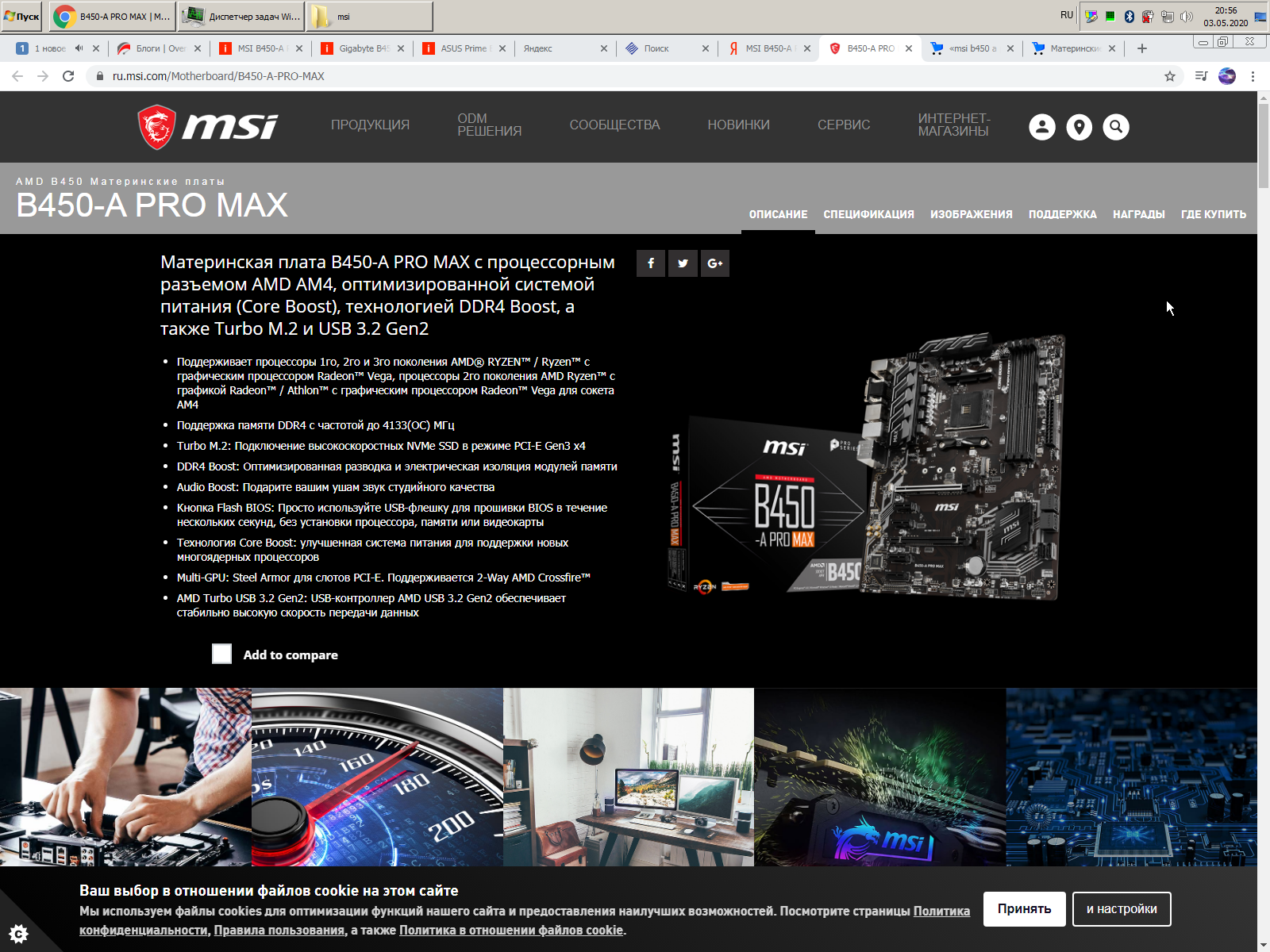The width and height of the screenshot is (1270, 952).
Task: Open cookie settings gear icon
Action: click(x=18, y=933)
